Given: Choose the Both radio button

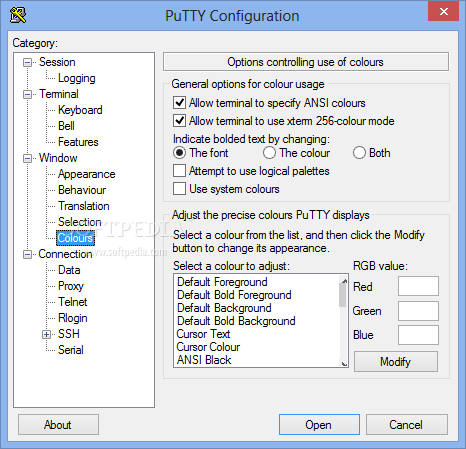Looking at the screenshot, I should 359,153.
